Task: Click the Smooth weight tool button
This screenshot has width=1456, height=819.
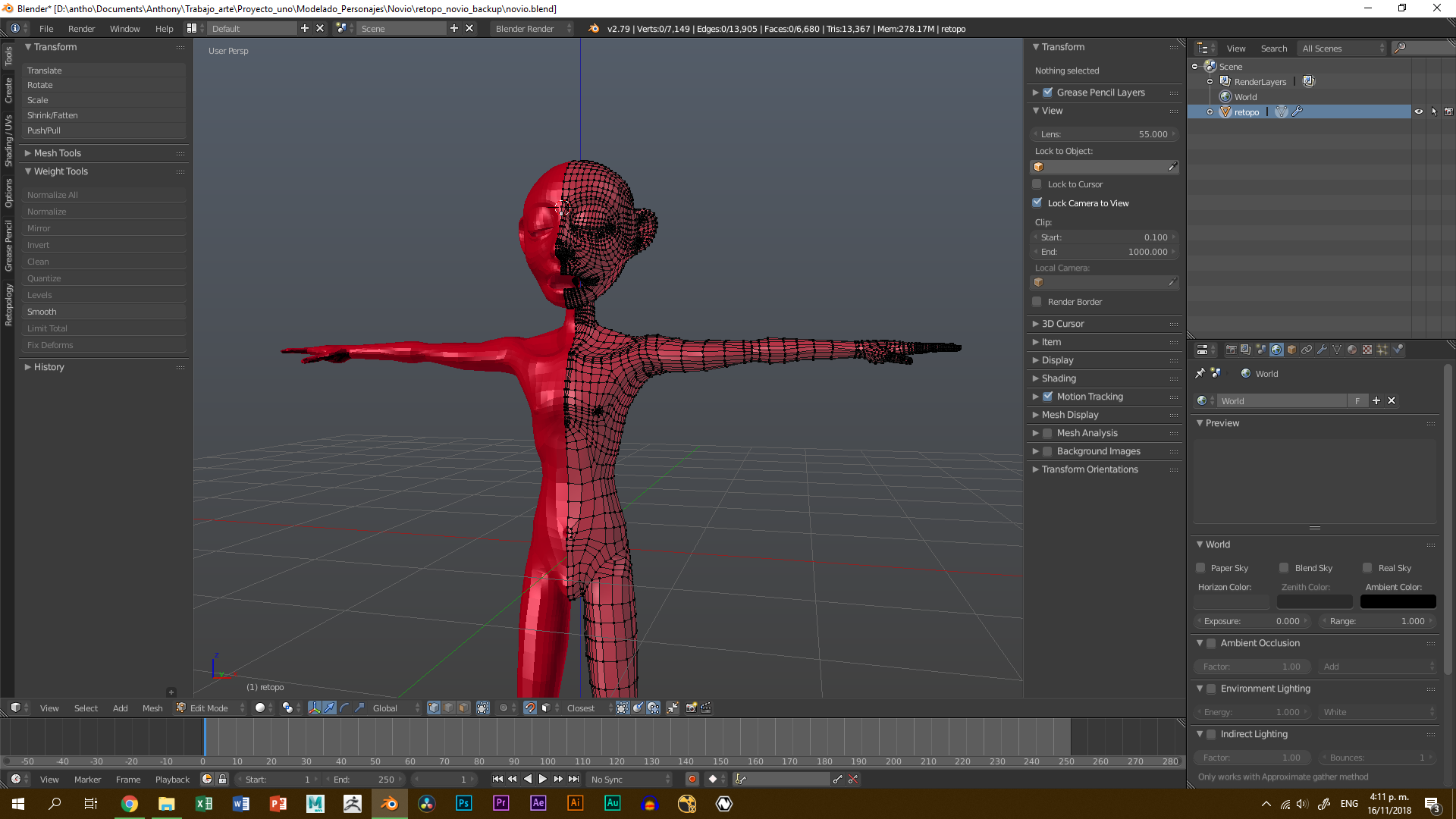Action: pyautogui.click(x=104, y=312)
